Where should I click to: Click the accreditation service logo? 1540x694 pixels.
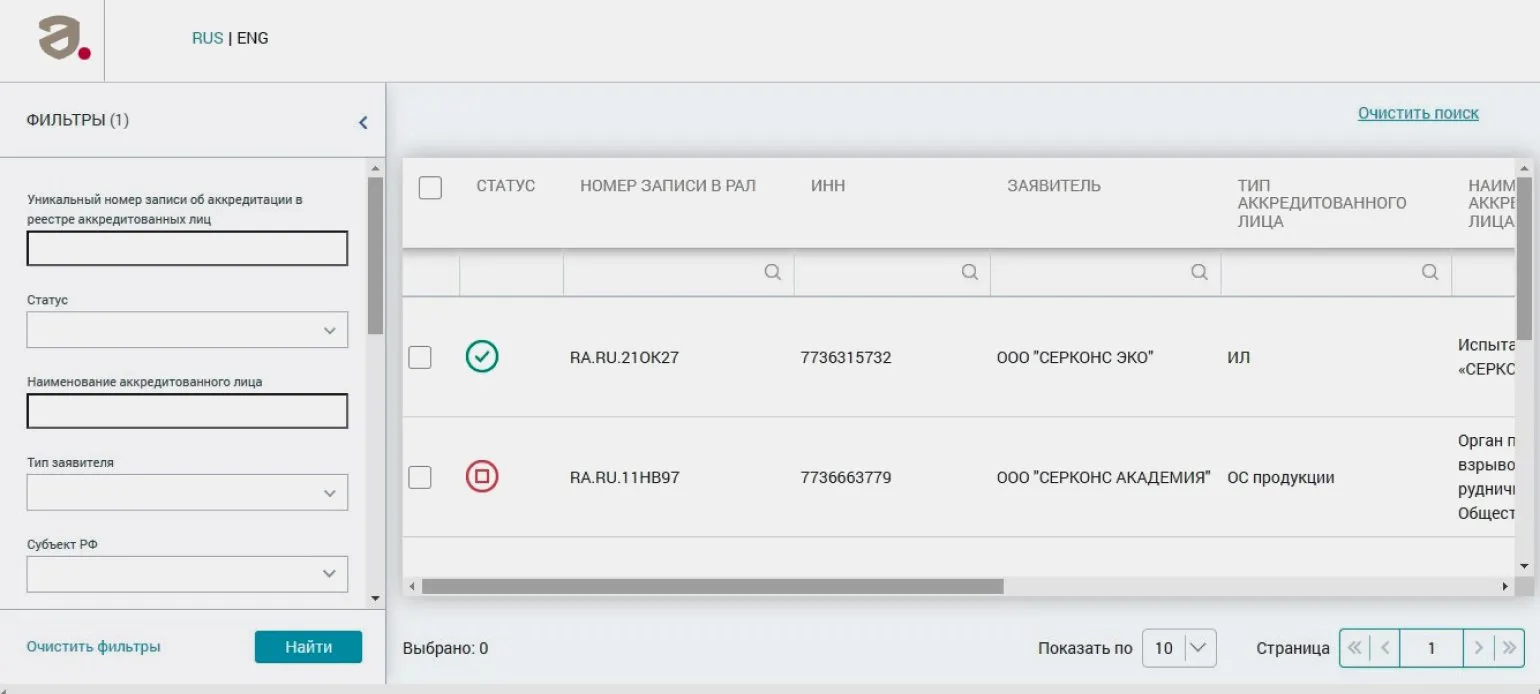coord(64,39)
